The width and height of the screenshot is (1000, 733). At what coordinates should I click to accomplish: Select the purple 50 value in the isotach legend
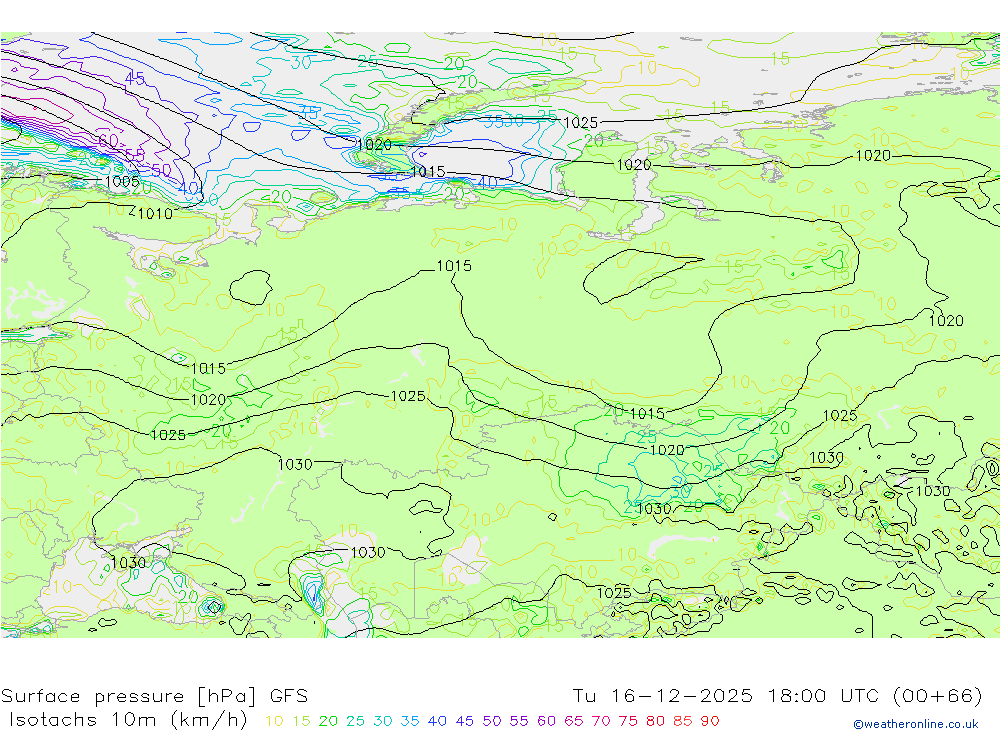(492, 722)
